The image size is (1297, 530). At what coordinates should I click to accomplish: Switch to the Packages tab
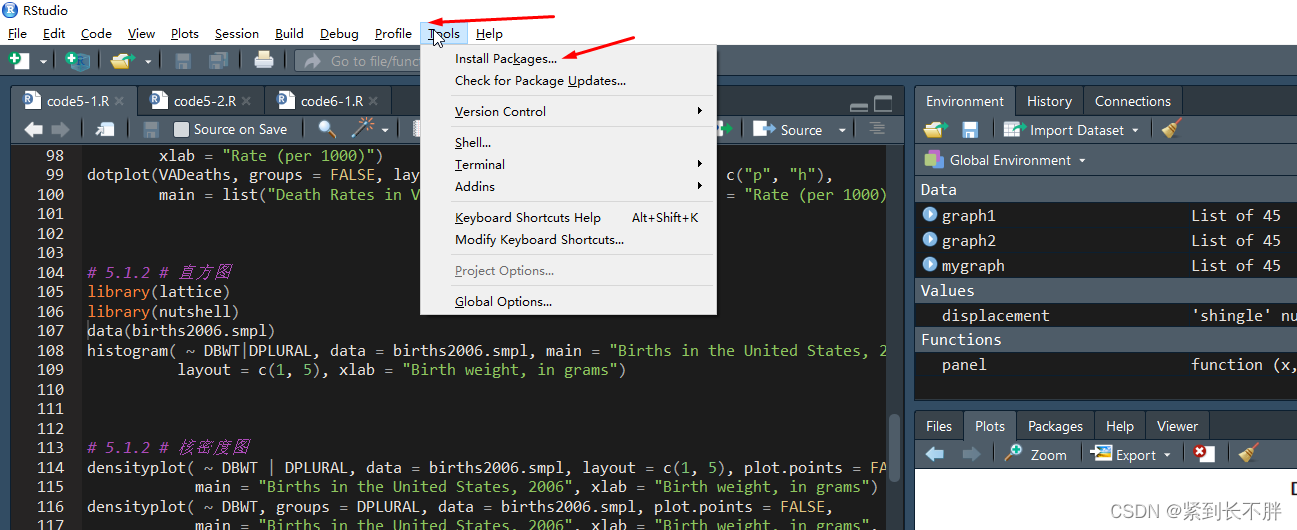coord(1055,426)
